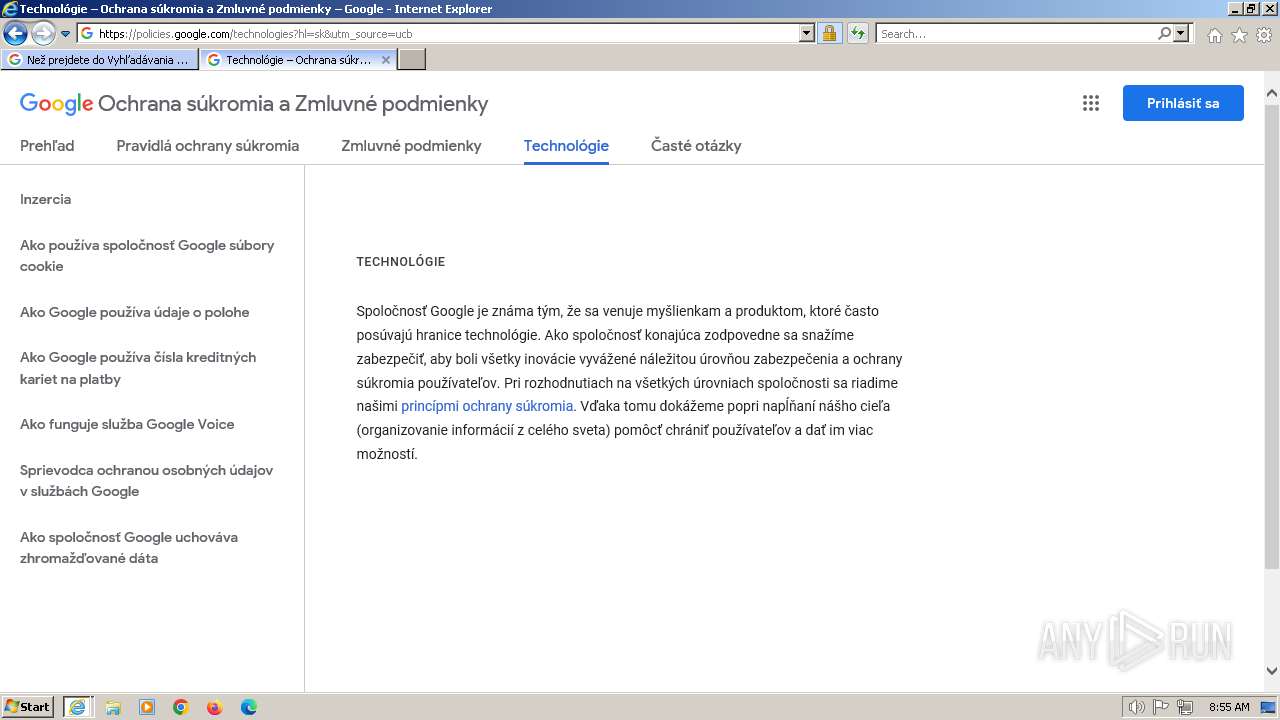The image size is (1280, 720).
Task: Click the page scrollbar up arrow
Action: [x=1272, y=95]
